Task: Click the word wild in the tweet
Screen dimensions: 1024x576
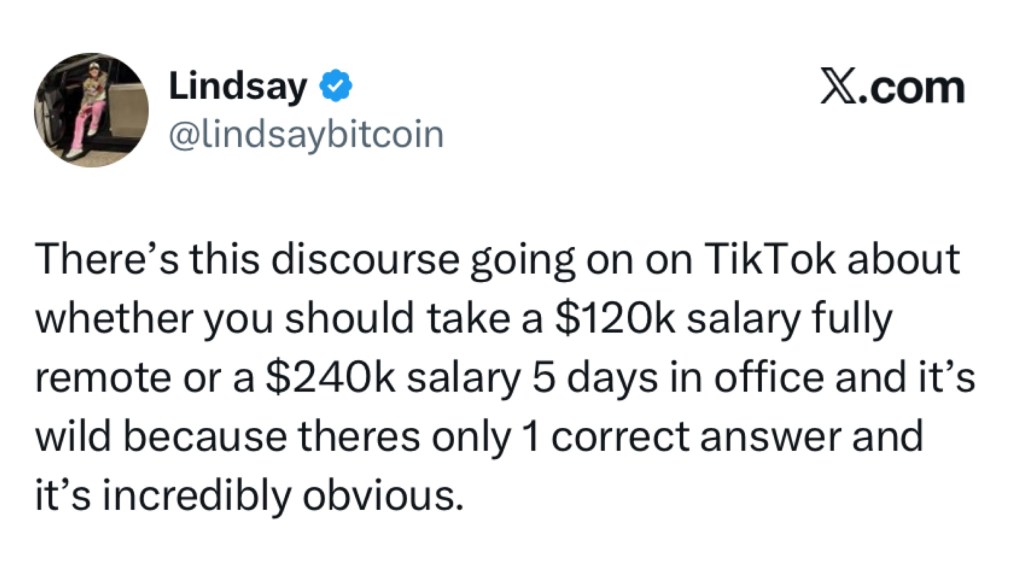Action: (75, 435)
